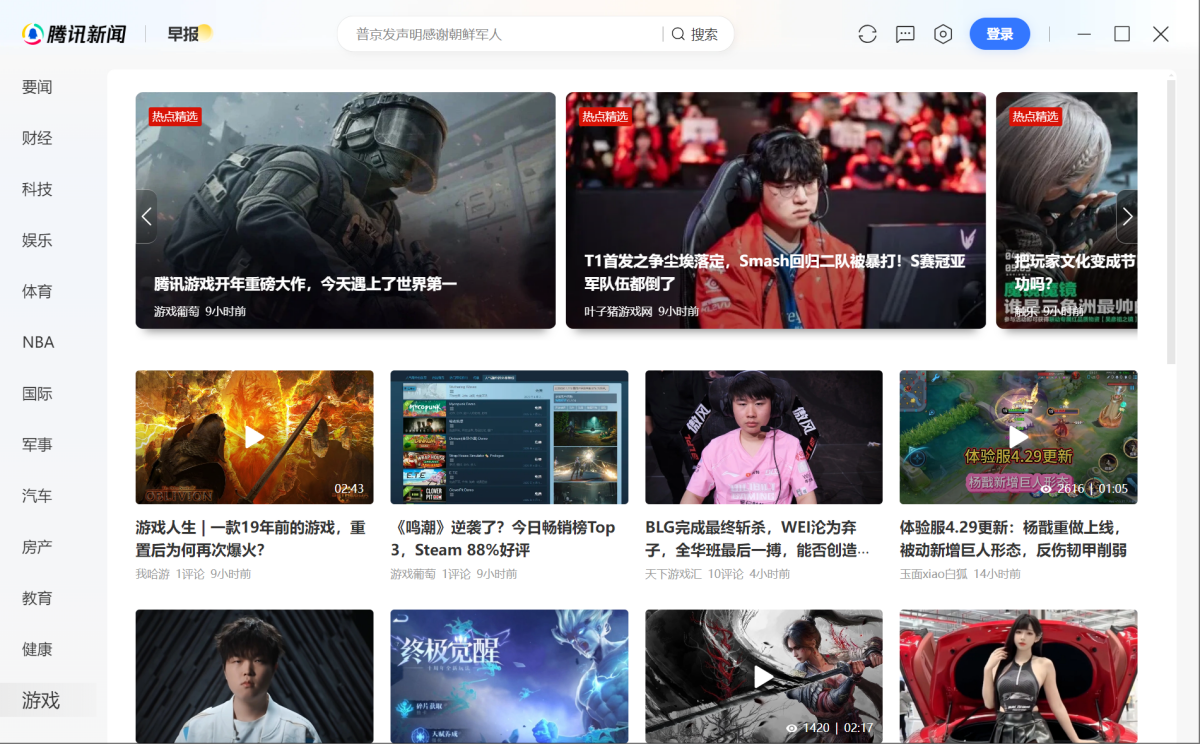Image resolution: width=1200 pixels, height=744 pixels.
Task: Open settings hexagon icon in header
Action: point(943,34)
